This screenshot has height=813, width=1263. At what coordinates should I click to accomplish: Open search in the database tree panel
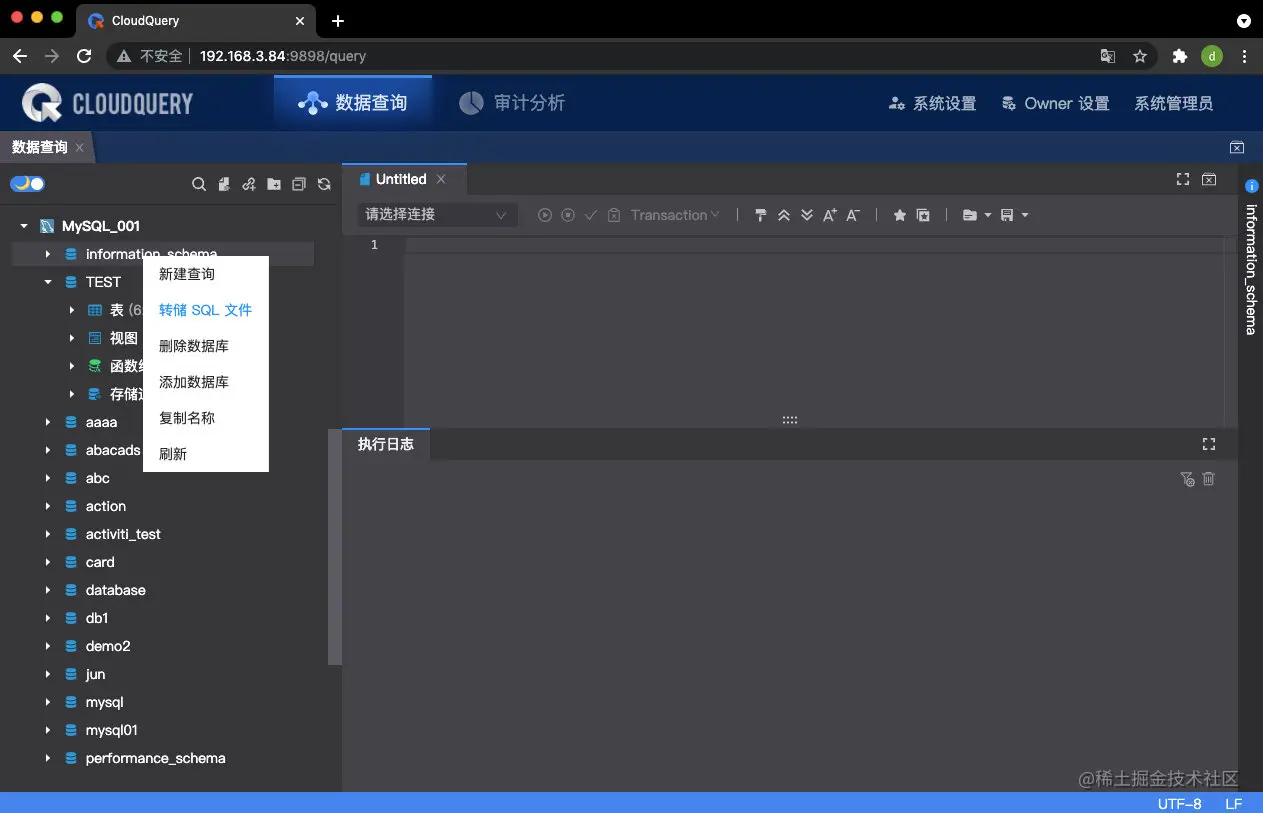pyautogui.click(x=199, y=184)
